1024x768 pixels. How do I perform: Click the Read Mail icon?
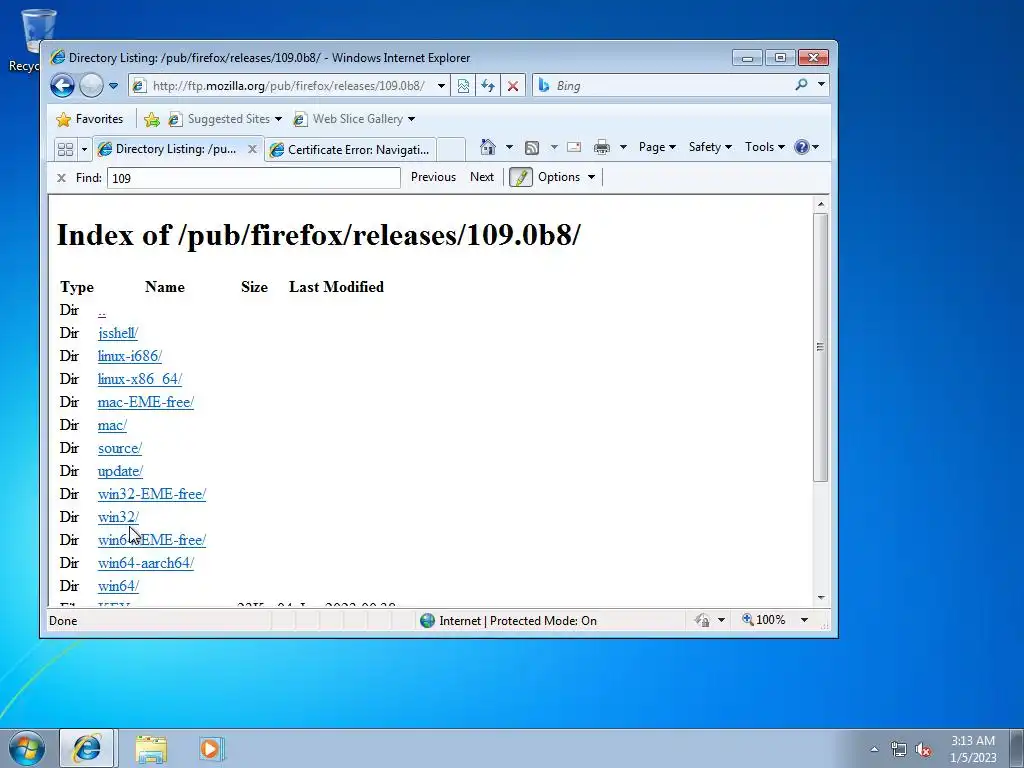pyautogui.click(x=574, y=147)
